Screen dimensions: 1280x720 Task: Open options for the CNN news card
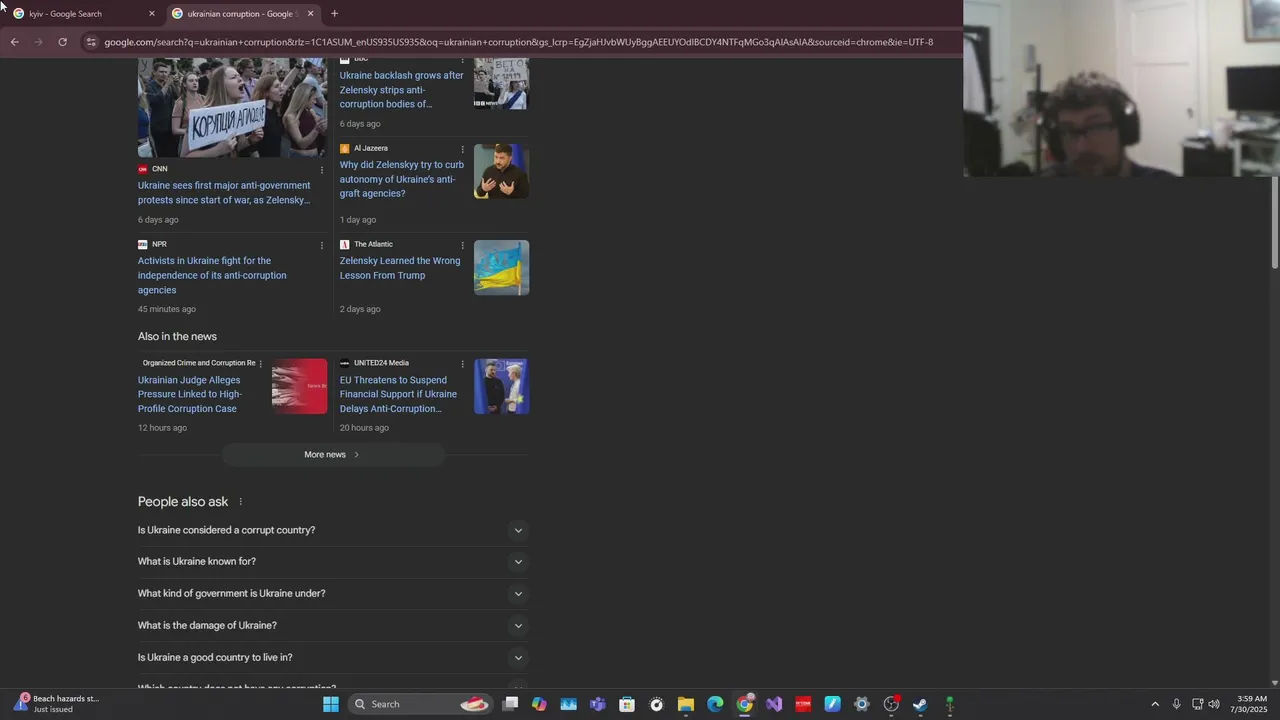[322, 170]
